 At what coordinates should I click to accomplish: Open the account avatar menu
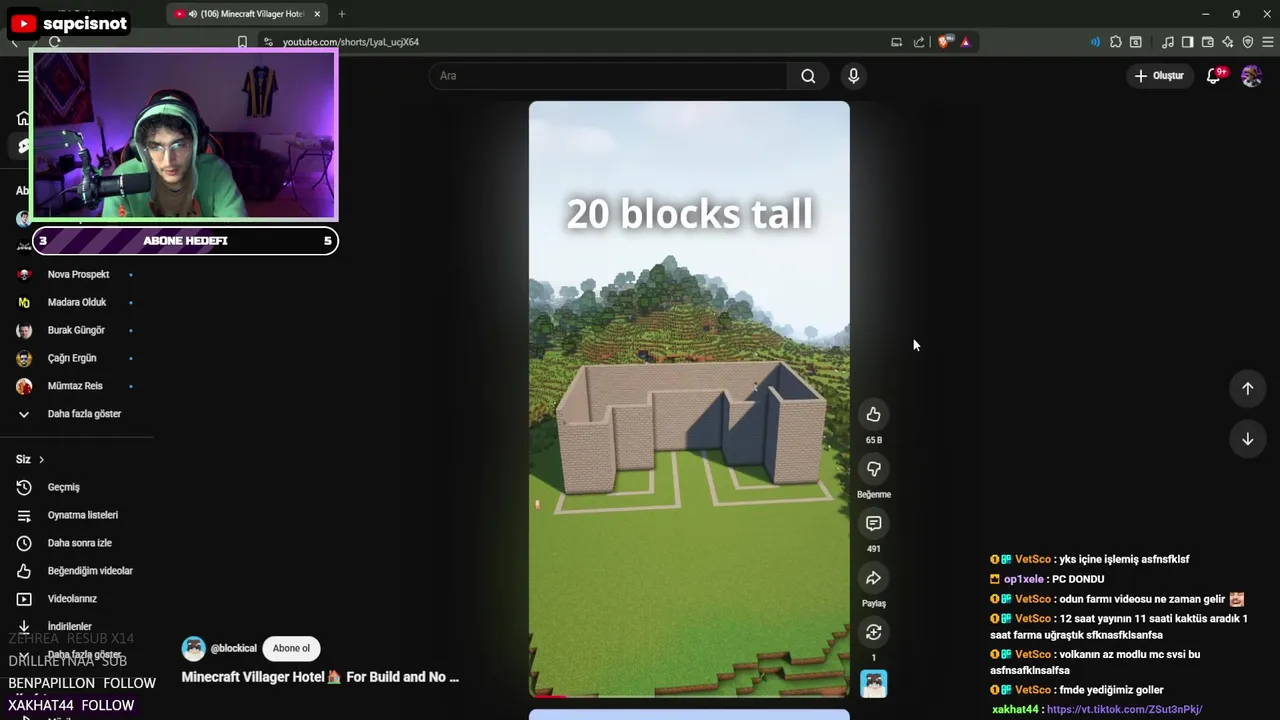(x=1251, y=76)
